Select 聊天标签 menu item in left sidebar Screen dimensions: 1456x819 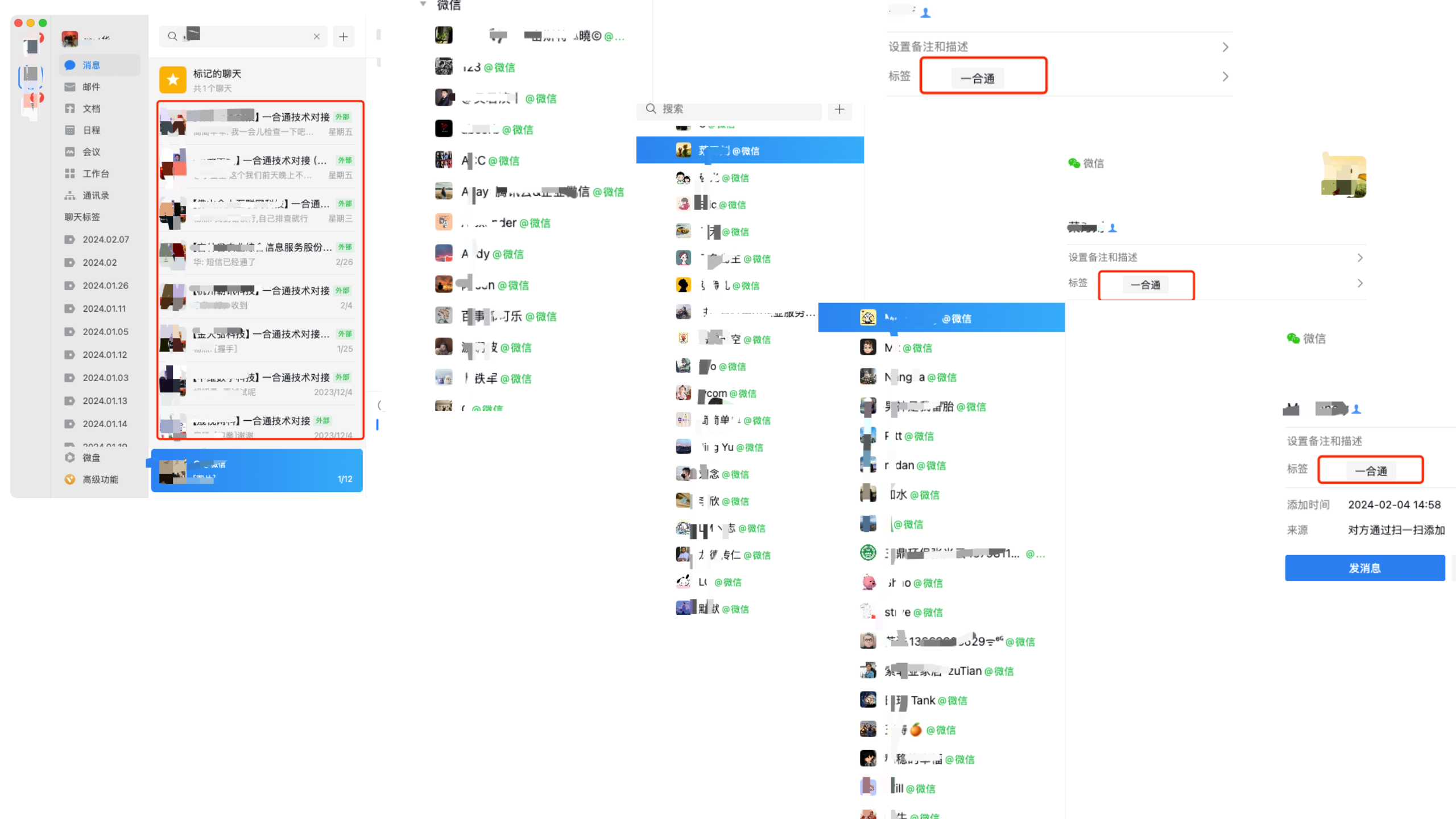coord(82,217)
